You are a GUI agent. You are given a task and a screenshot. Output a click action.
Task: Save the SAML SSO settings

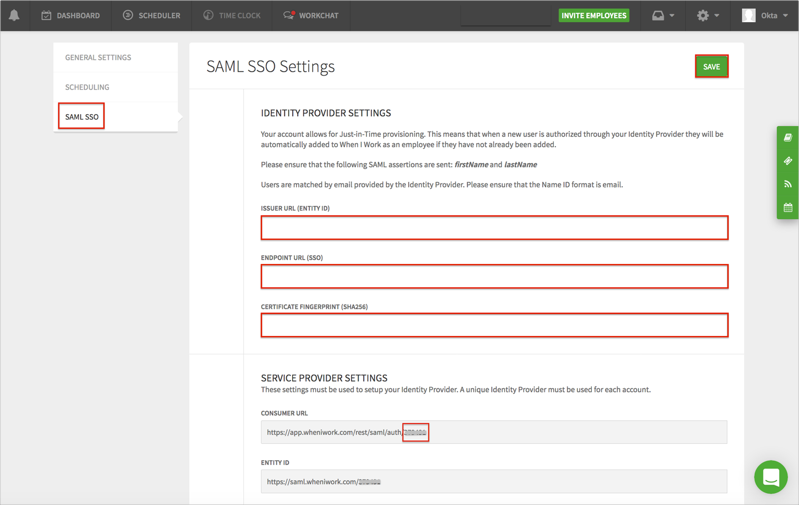pyautogui.click(x=711, y=67)
